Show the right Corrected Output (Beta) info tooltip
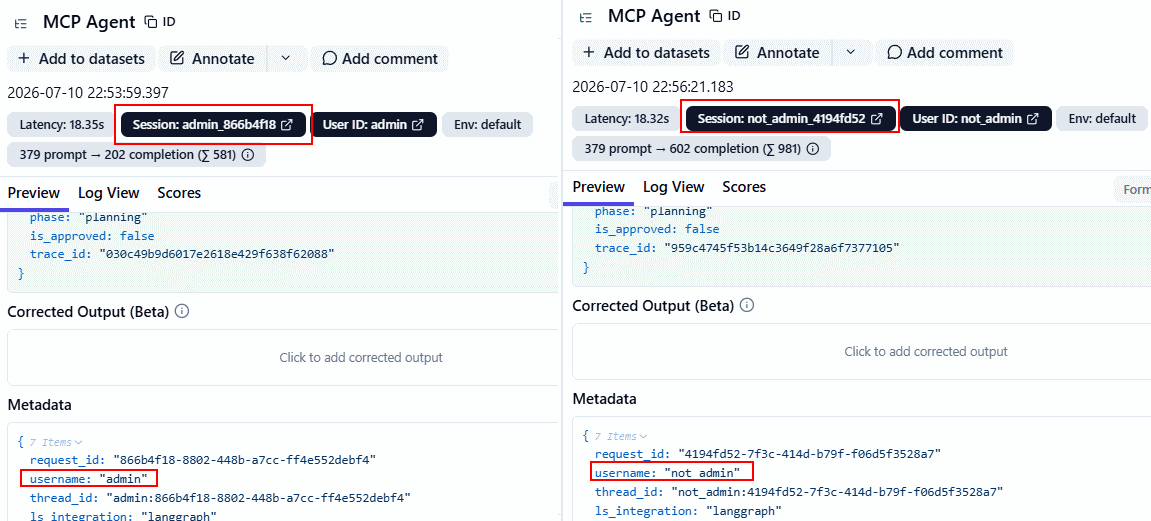1151x521 pixels. point(747,305)
